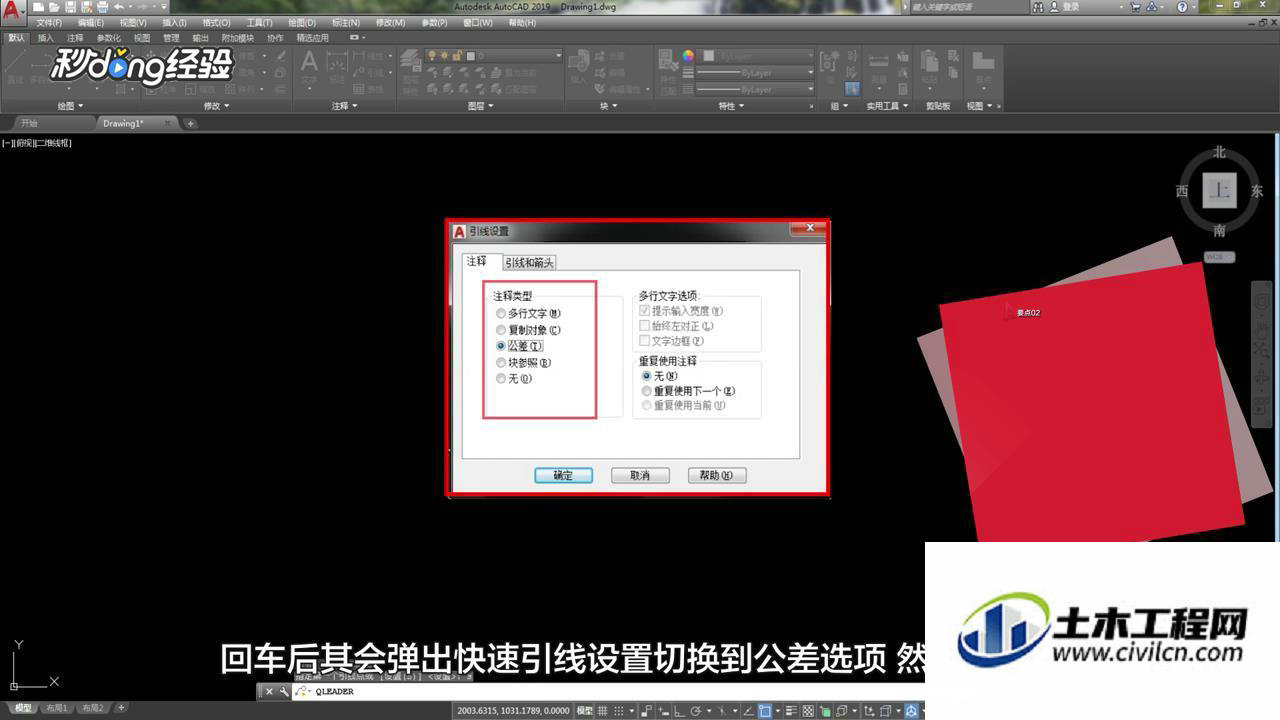This screenshot has width=1280, height=720.
Task: Click the coordinates readout 2003.6315, 1031.1789, 0.0000
Action: click(x=513, y=711)
